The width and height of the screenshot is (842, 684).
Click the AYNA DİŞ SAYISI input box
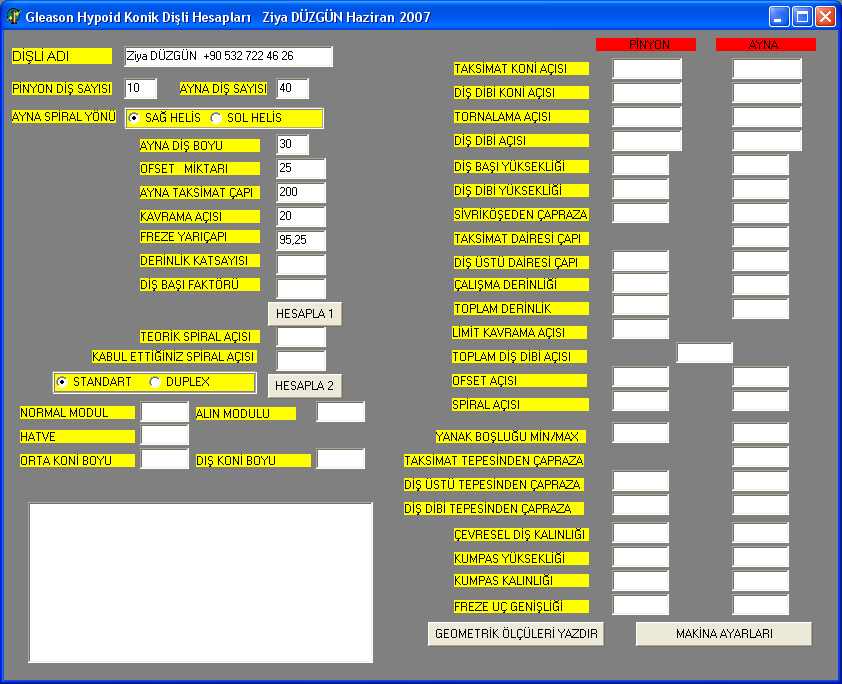(x=292, y=89)
